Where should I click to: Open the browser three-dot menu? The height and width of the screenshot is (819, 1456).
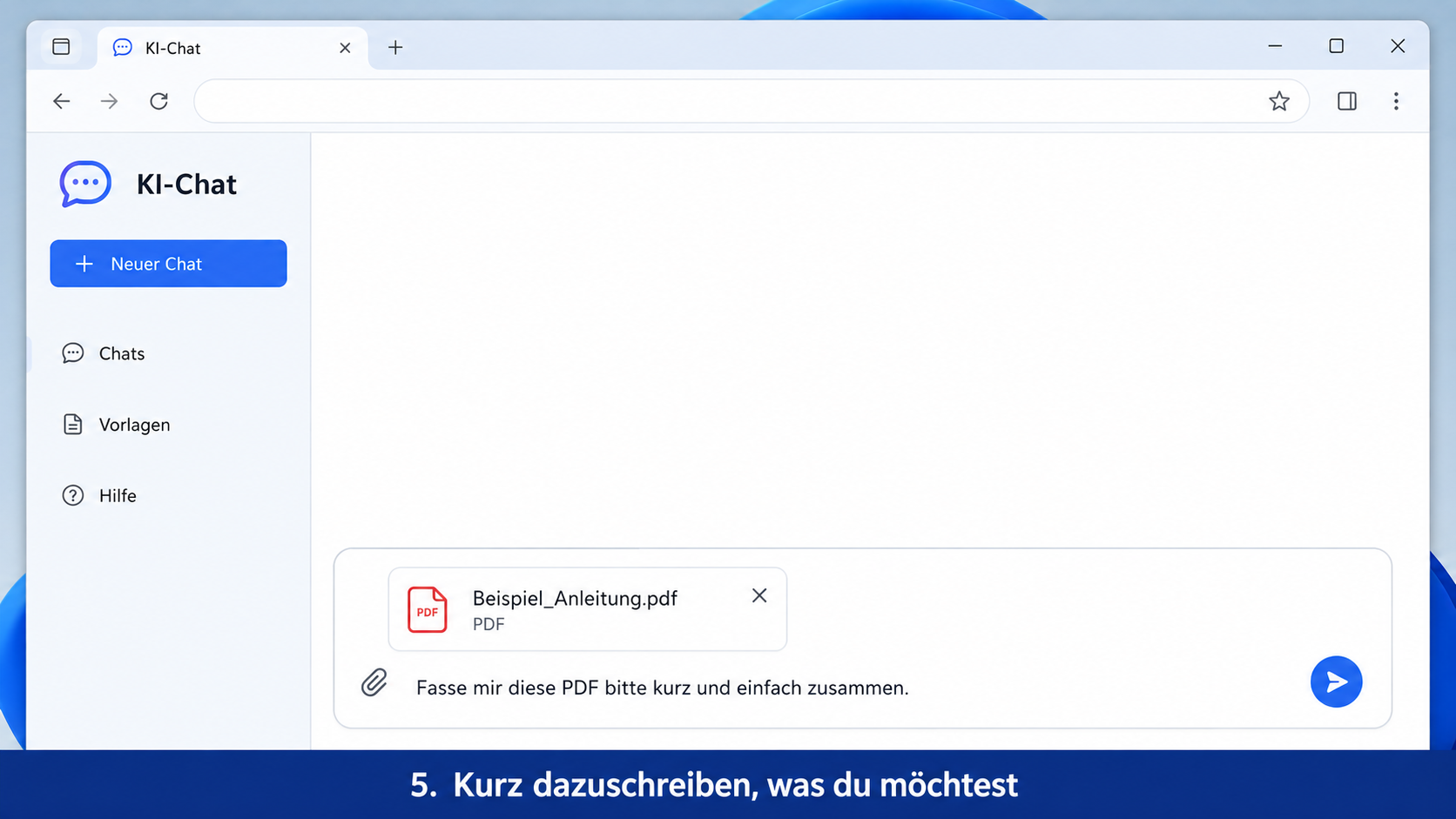1396,101
